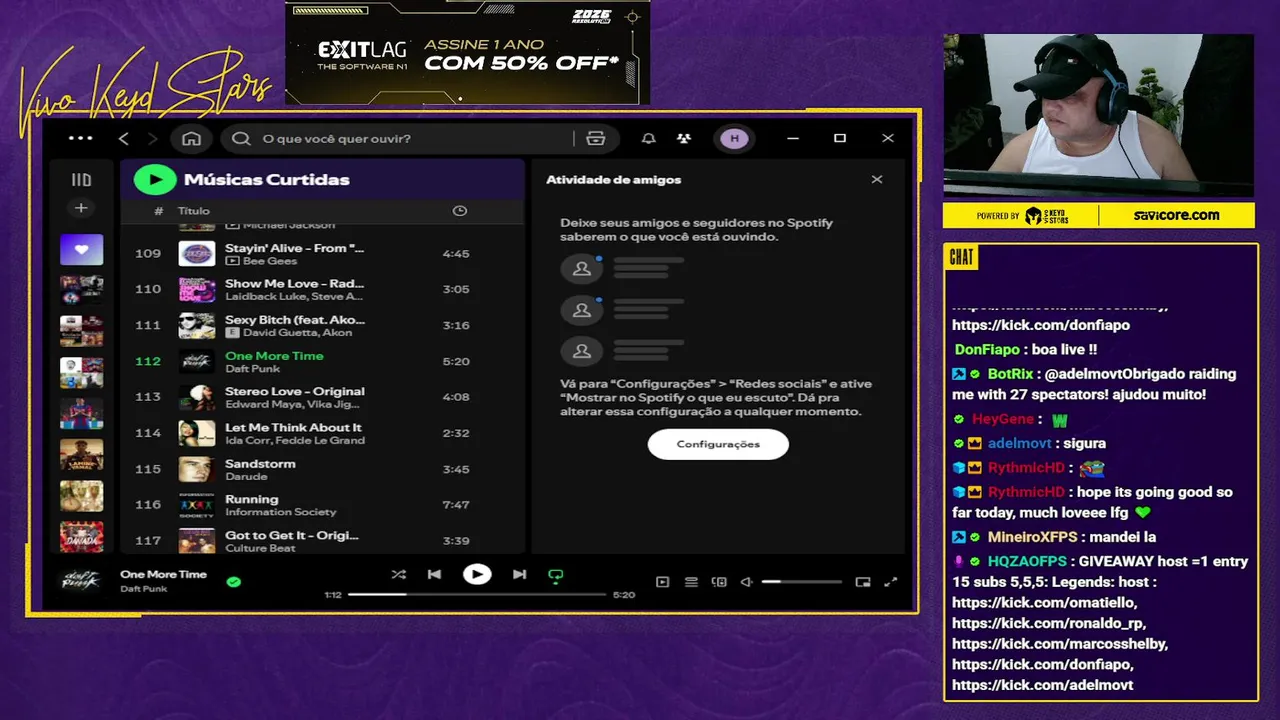Screen dimensions: 1280x720
Task: Go forward in Spotify navigation
Action: 152,138
